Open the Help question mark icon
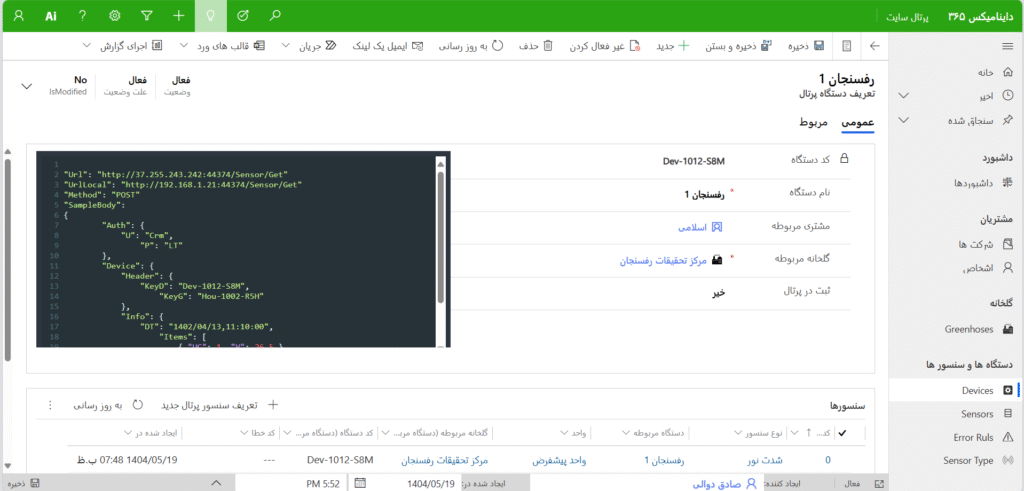 click(x=82, y=16)
